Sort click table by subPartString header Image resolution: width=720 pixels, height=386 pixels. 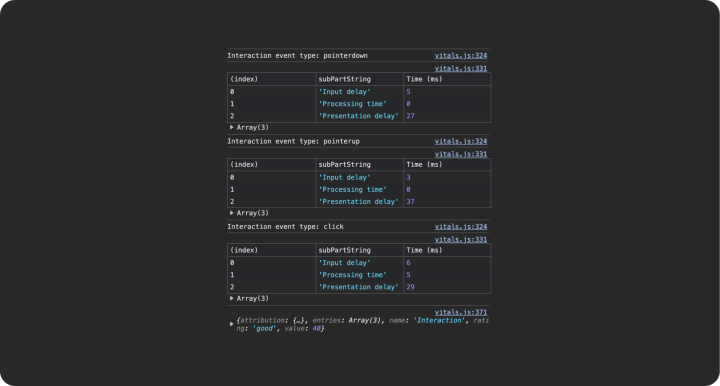(x=360, y=250)
